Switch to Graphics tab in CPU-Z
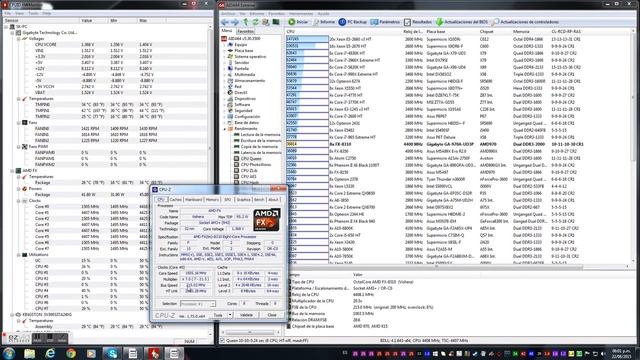Screen dimensions: 640x360 point(243,200)
